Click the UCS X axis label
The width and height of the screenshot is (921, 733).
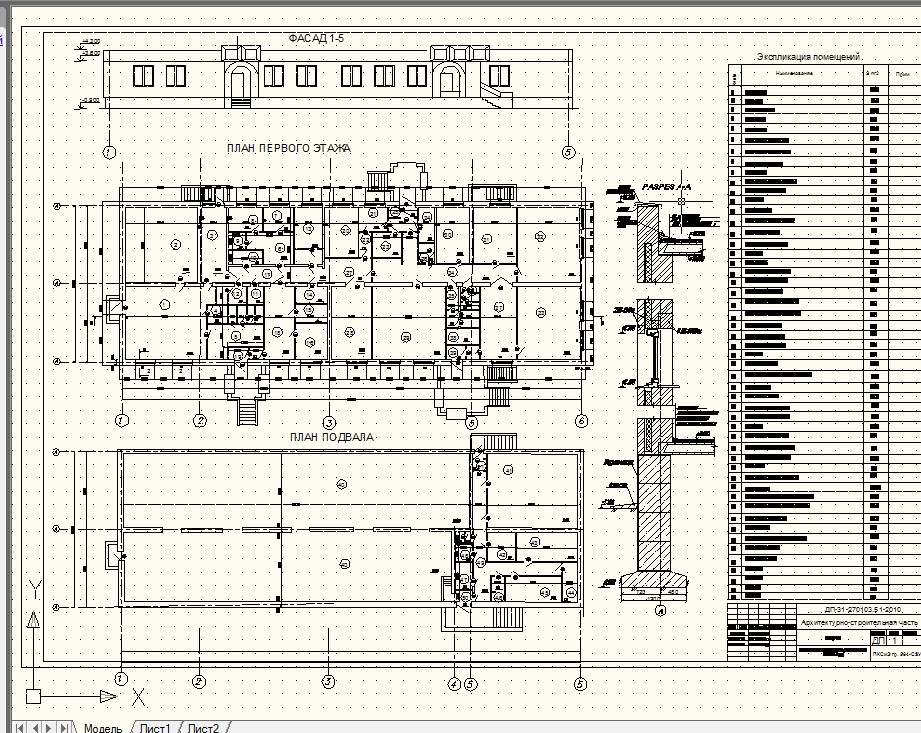coord(139,697)
